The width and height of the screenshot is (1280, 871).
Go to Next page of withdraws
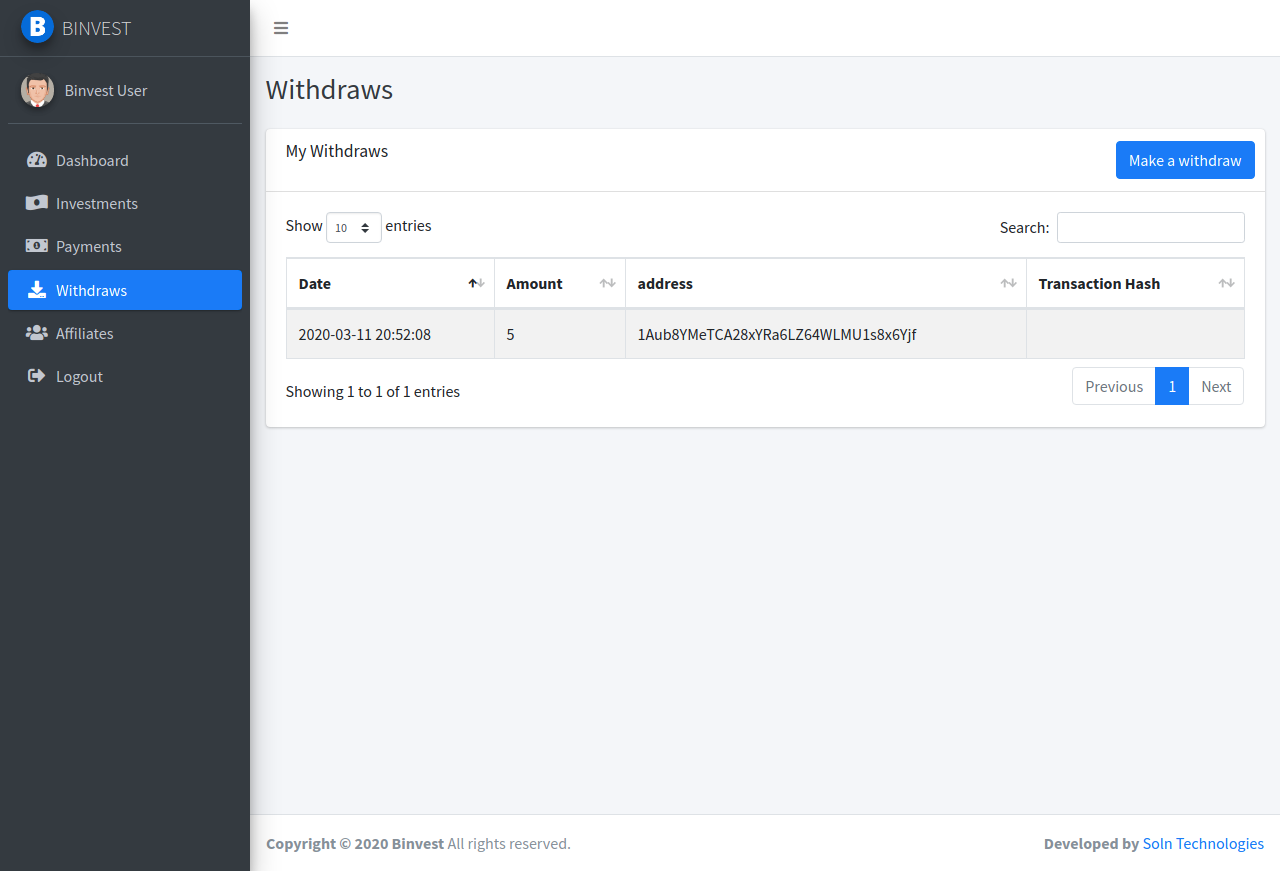point(1216,387)
